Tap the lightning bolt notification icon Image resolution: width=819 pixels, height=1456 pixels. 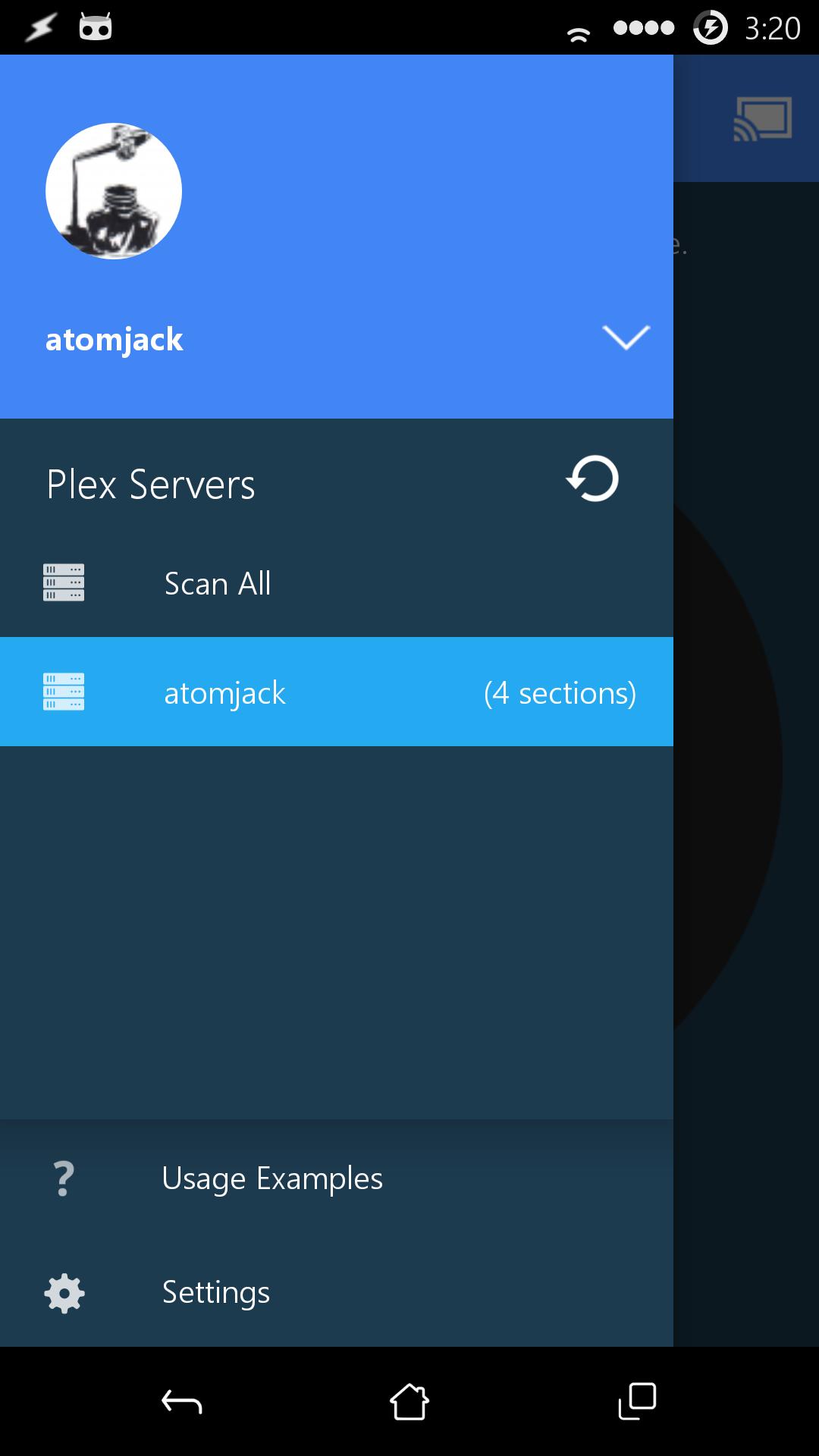(40, 28)
